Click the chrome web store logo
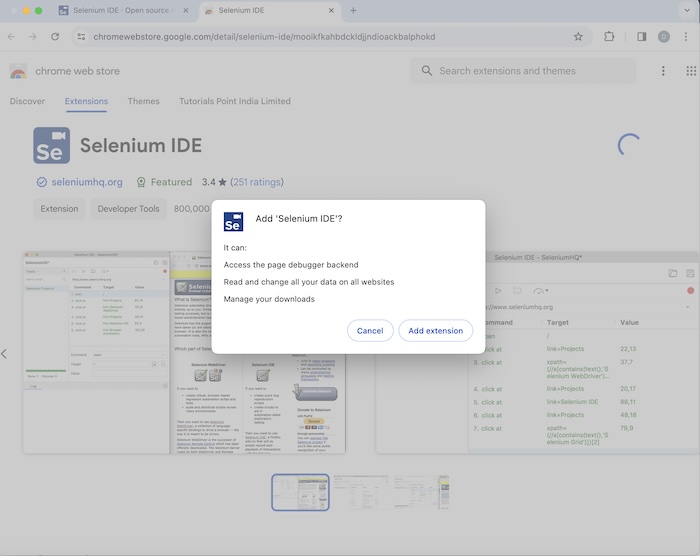This screenshot has width=700, height=556. pos(18,71)
